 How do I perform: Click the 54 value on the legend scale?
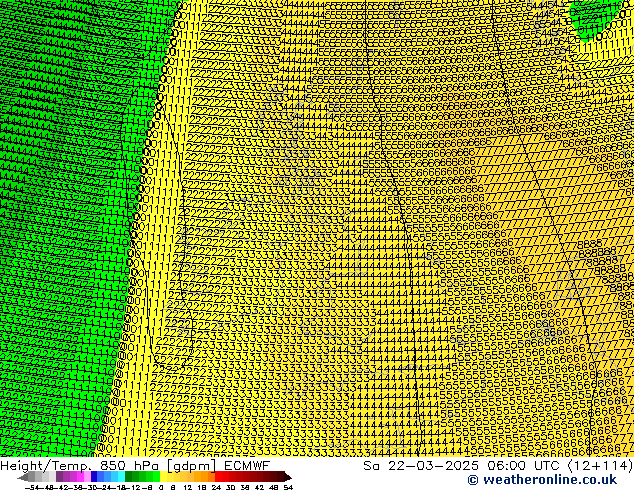click(x=288, y=487)
